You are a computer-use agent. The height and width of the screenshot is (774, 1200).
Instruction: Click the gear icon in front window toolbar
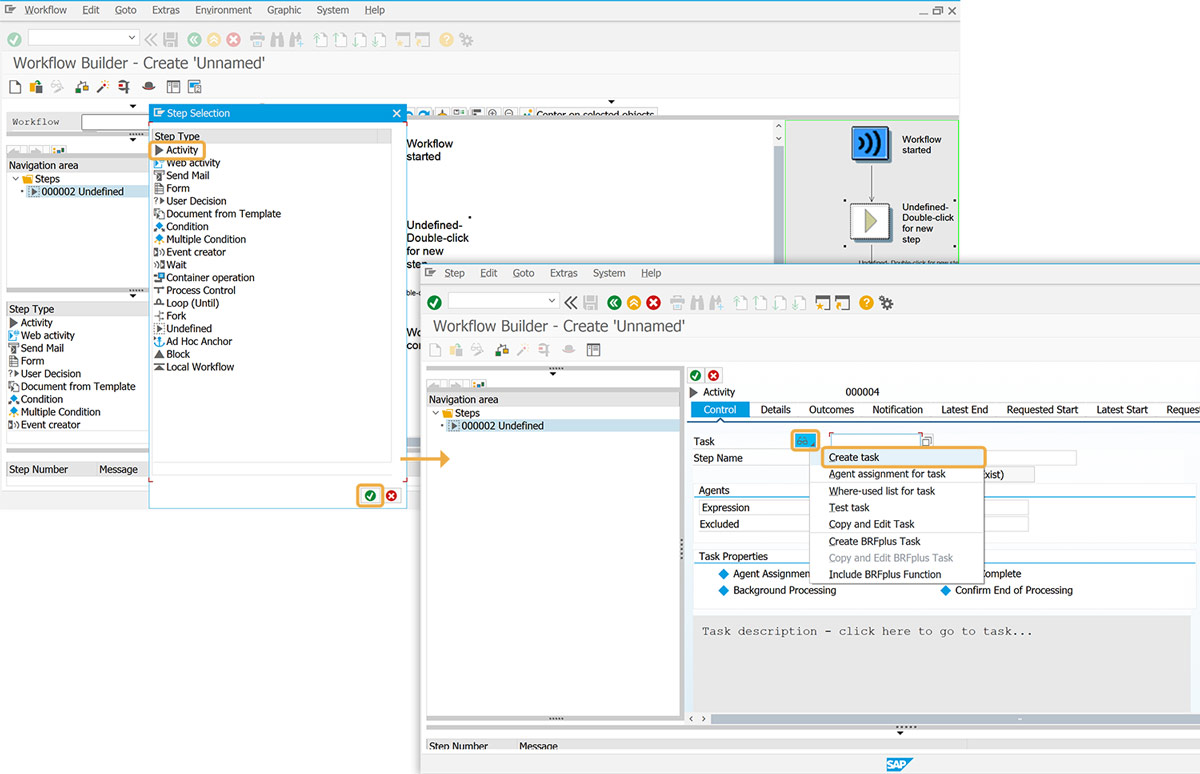[x=886, y=302]
